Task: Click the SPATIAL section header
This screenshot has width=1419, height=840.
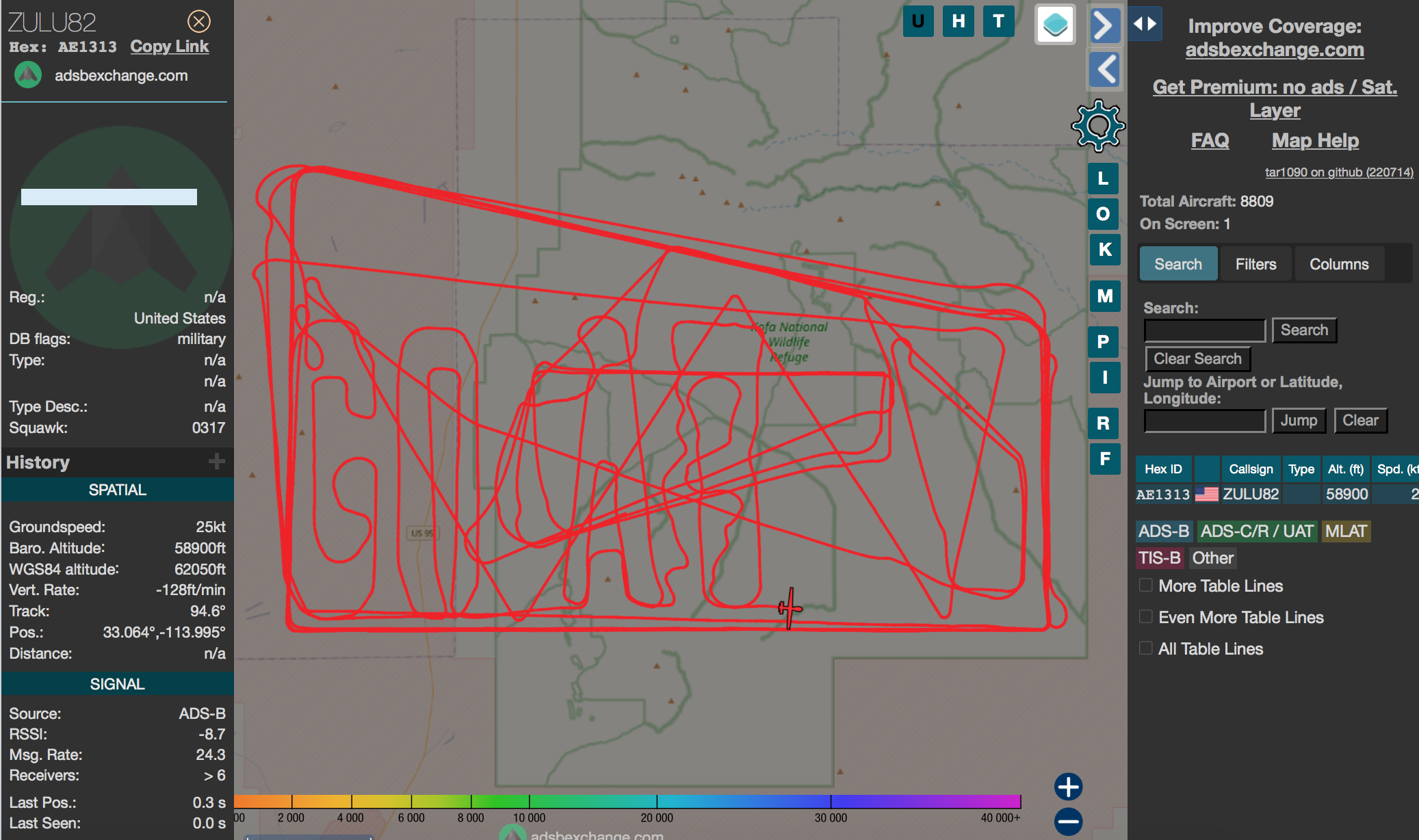Action: (117, 490)
